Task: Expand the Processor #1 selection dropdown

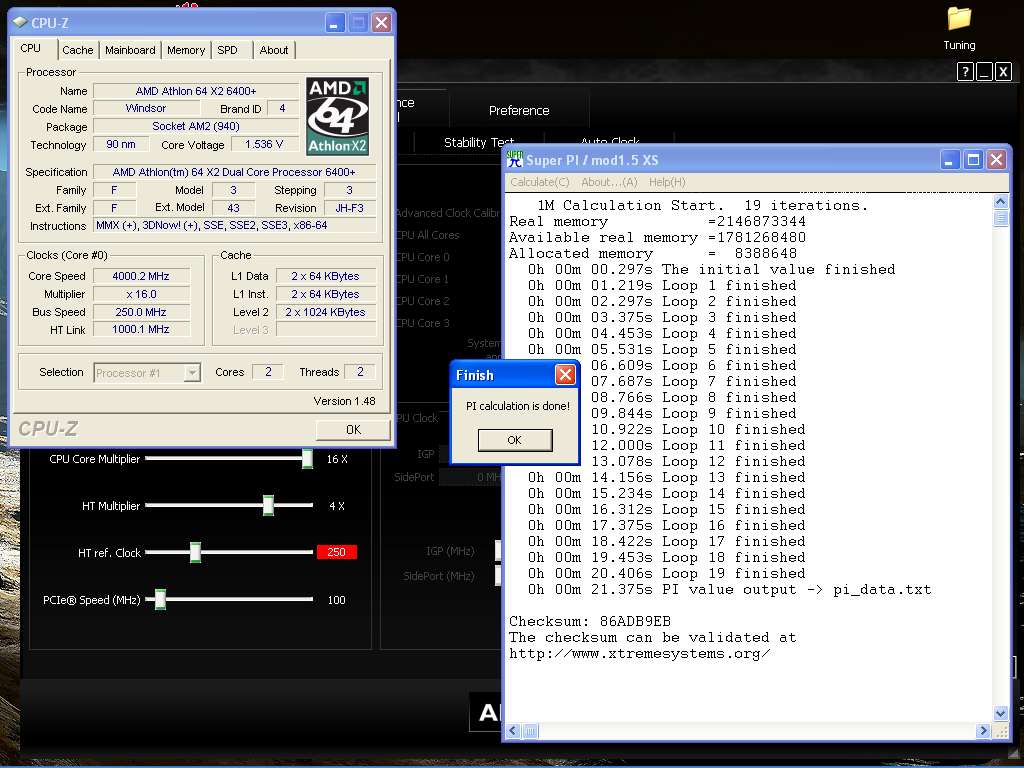Action: [x=191, y=373]
